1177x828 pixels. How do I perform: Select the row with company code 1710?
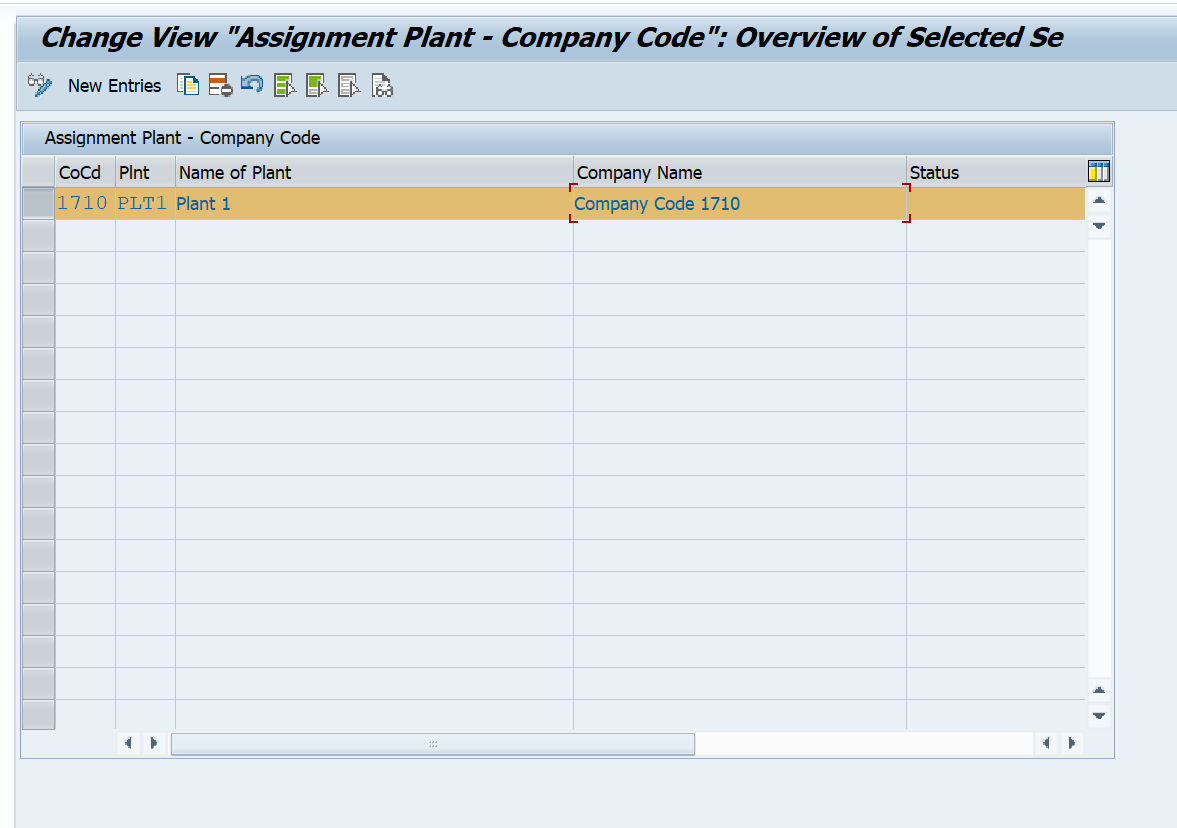click(38, 203)
